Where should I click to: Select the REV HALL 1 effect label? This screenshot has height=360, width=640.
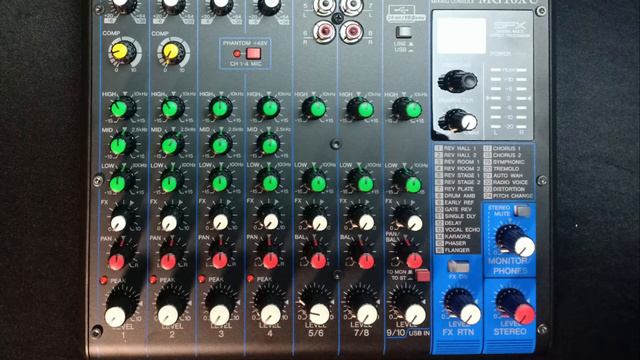pos(460,149)
